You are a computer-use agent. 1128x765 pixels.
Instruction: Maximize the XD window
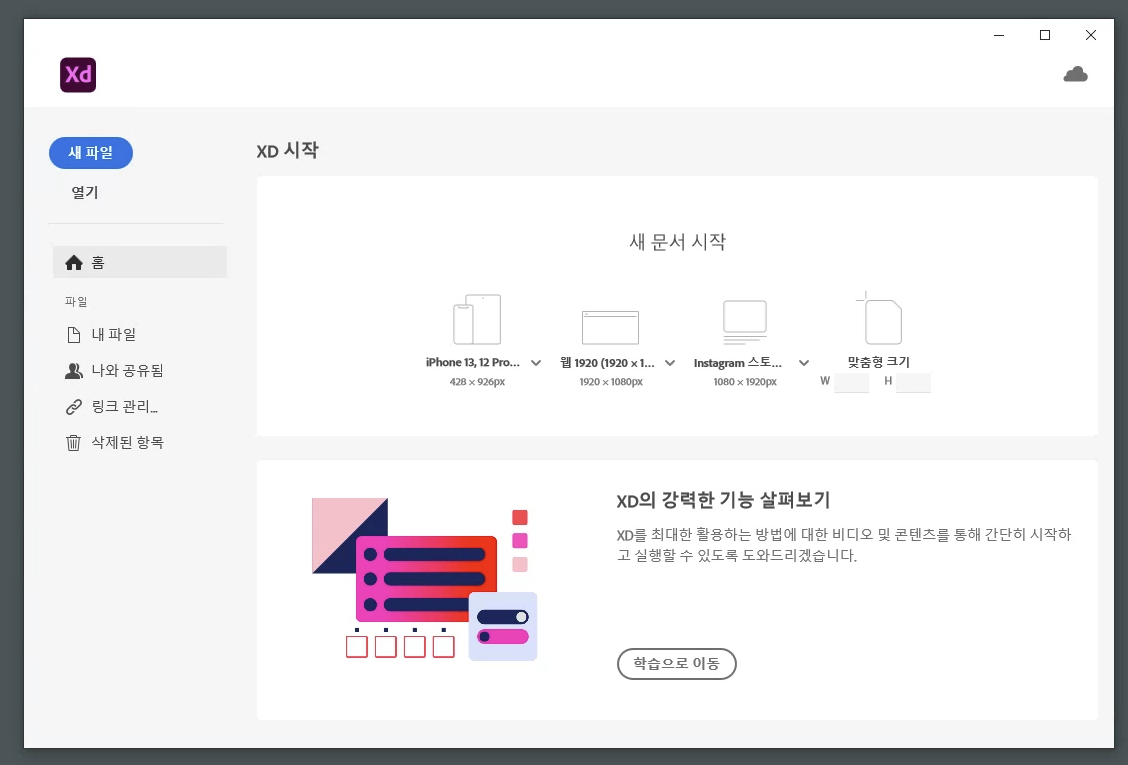coord(1045,35)
